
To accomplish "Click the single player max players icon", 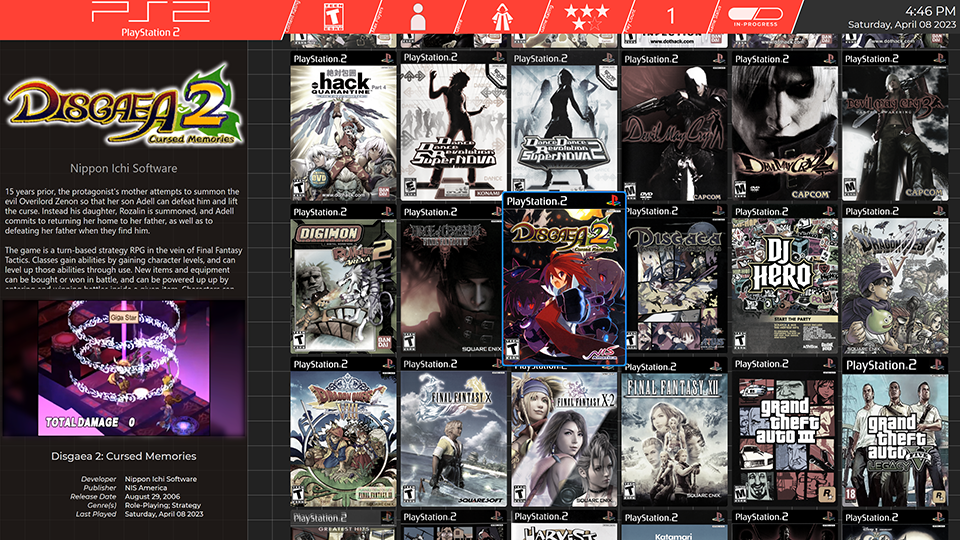I will click(418, 17).
